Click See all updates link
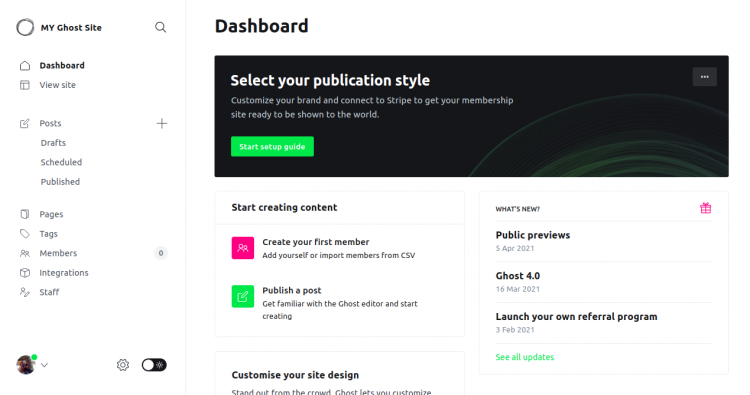Viewport: 750px width, 395px height. [x=525, y=357]
